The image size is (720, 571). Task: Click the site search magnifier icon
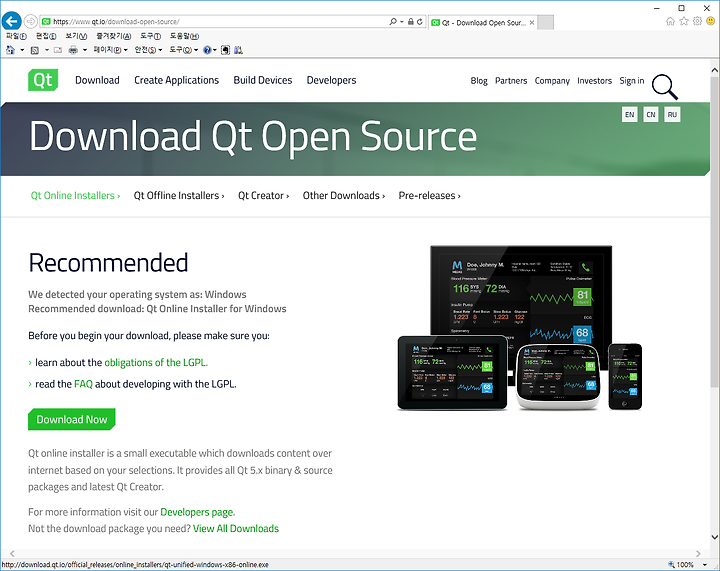(664, 86)
